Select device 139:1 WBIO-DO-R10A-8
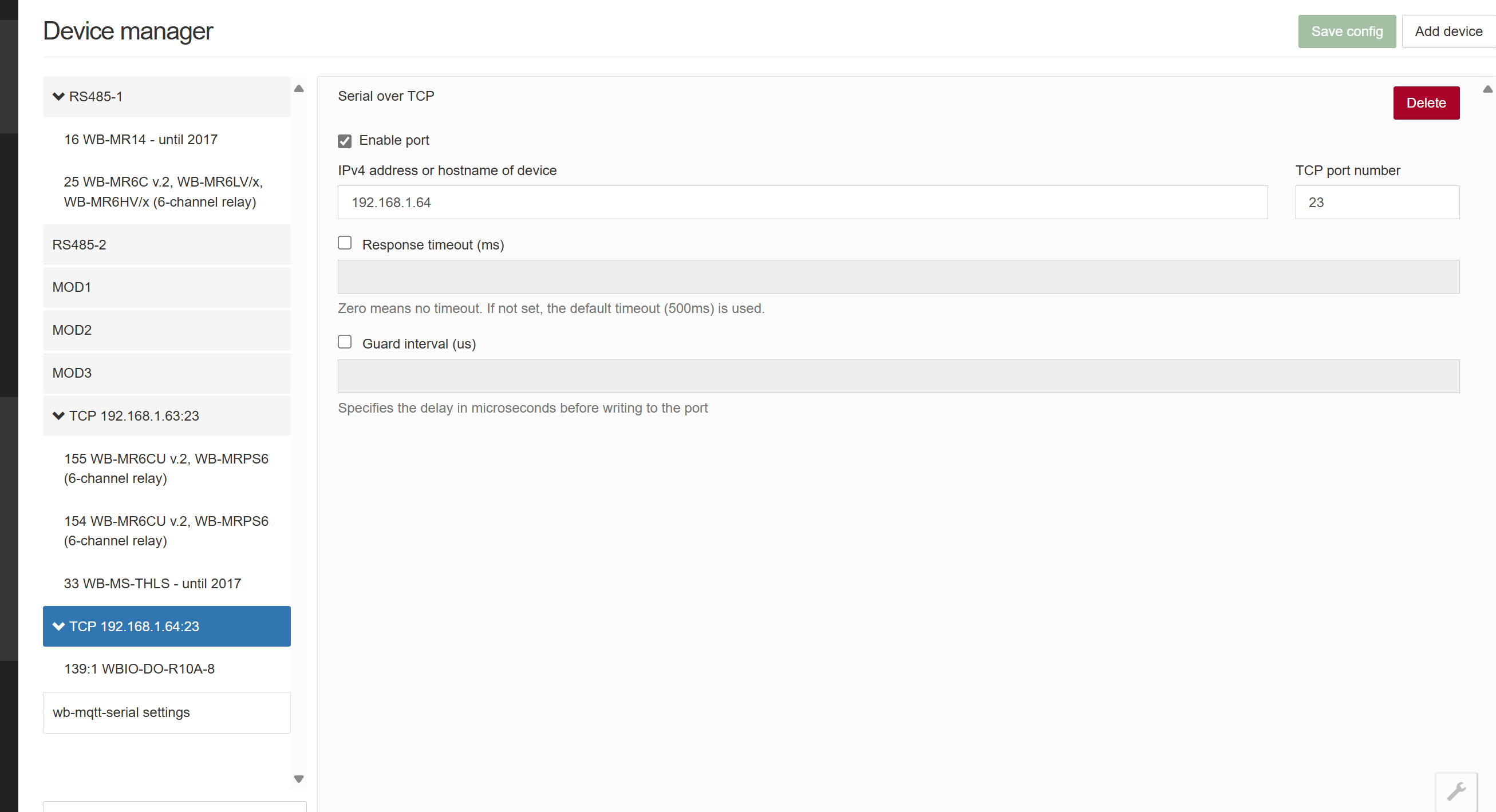 click(x=139, y=668)
